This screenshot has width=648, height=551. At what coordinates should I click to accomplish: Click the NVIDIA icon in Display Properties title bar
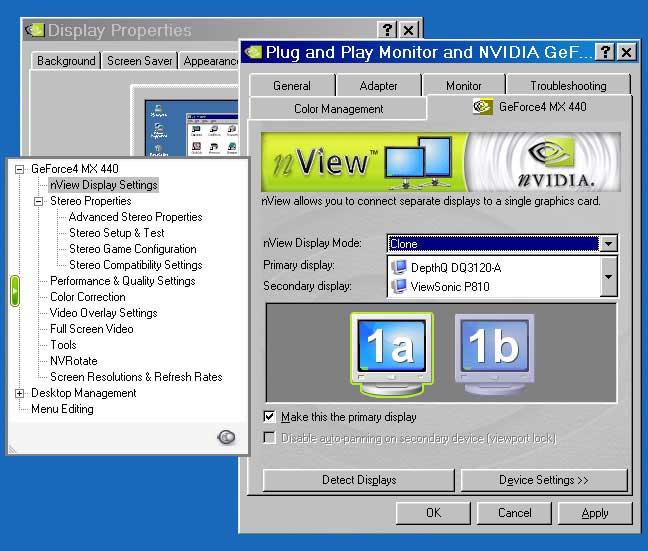click(35, 30)
